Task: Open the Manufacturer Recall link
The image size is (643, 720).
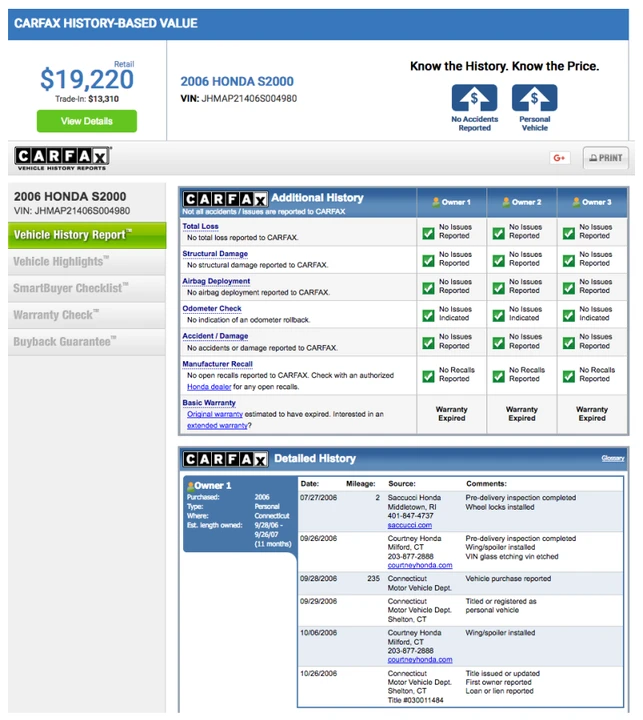Action: (217, 364)
